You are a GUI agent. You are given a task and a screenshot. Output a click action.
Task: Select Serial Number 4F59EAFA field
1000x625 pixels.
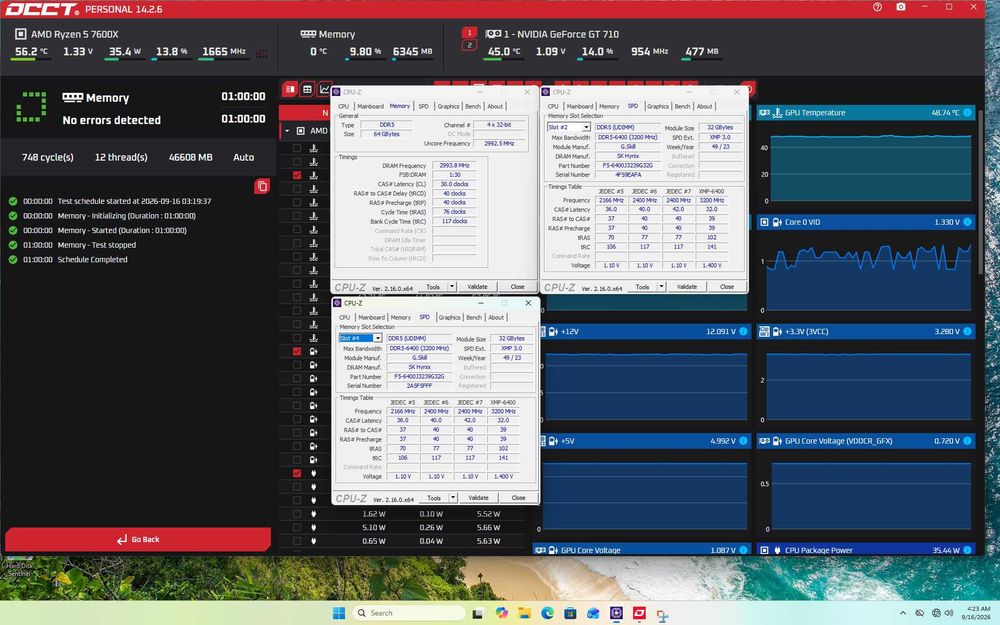point(627,175)
